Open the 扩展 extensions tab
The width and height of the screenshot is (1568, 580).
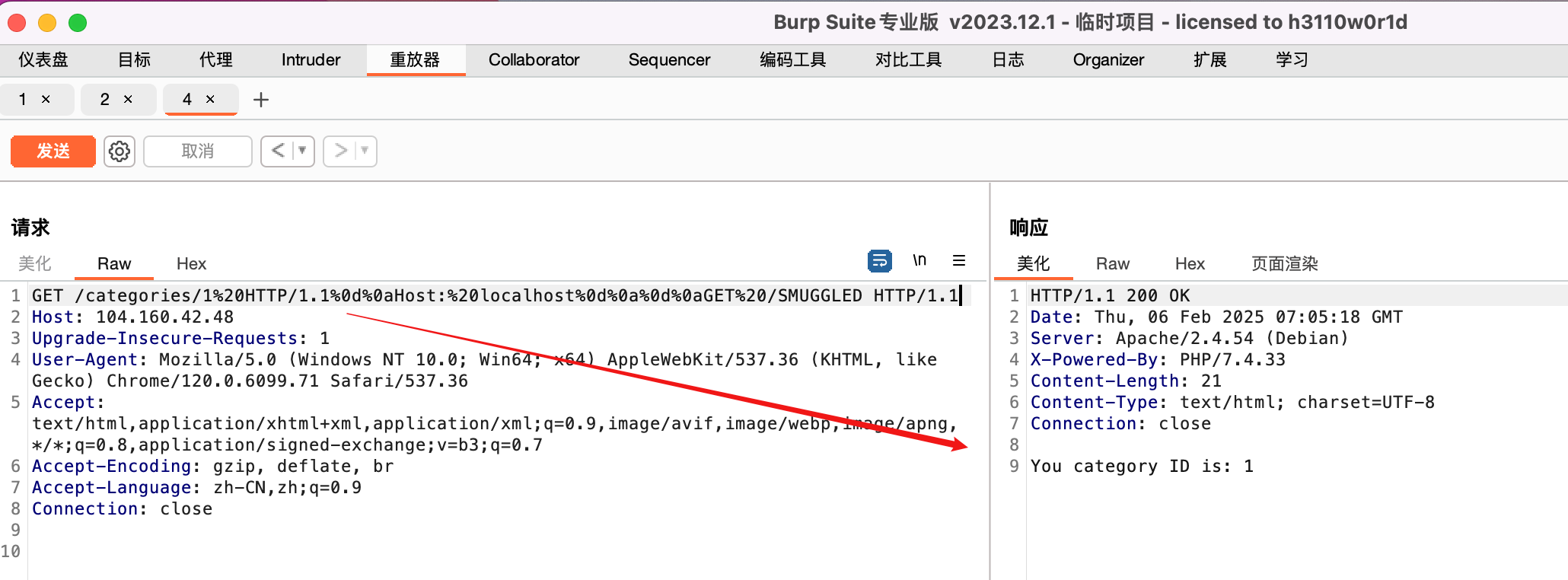point(1210,60)
